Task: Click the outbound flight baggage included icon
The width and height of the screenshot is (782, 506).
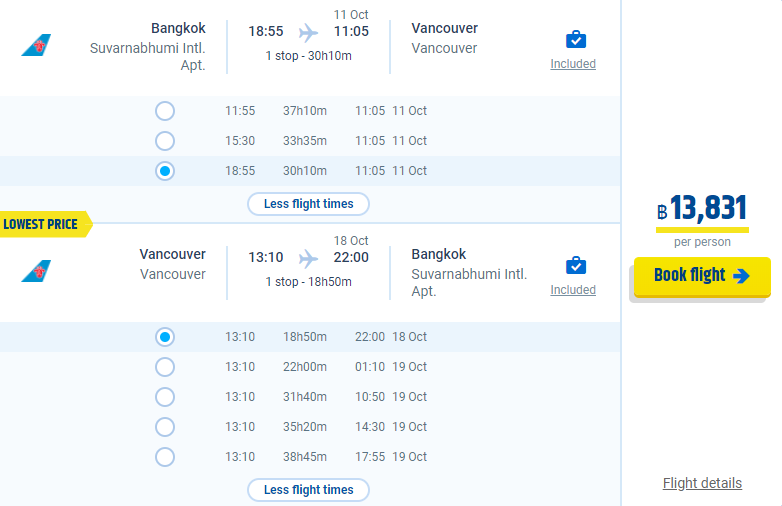Action: [x=576, y=39]
